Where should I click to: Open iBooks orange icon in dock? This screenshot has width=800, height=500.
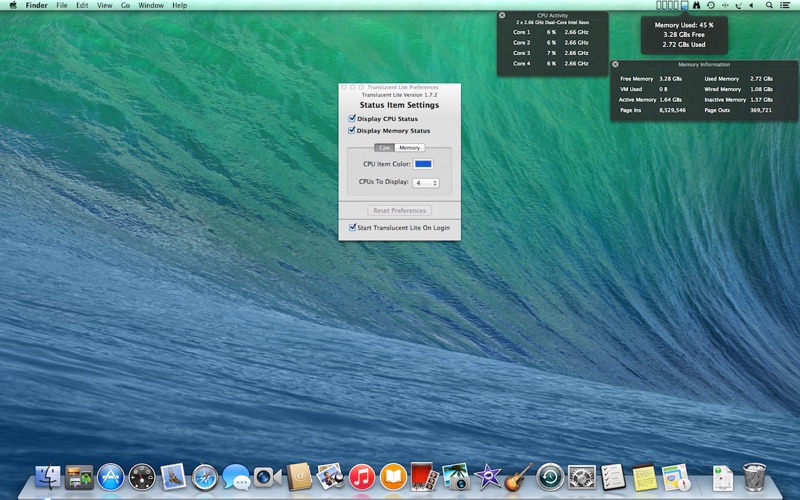click(x=393, y=478)
